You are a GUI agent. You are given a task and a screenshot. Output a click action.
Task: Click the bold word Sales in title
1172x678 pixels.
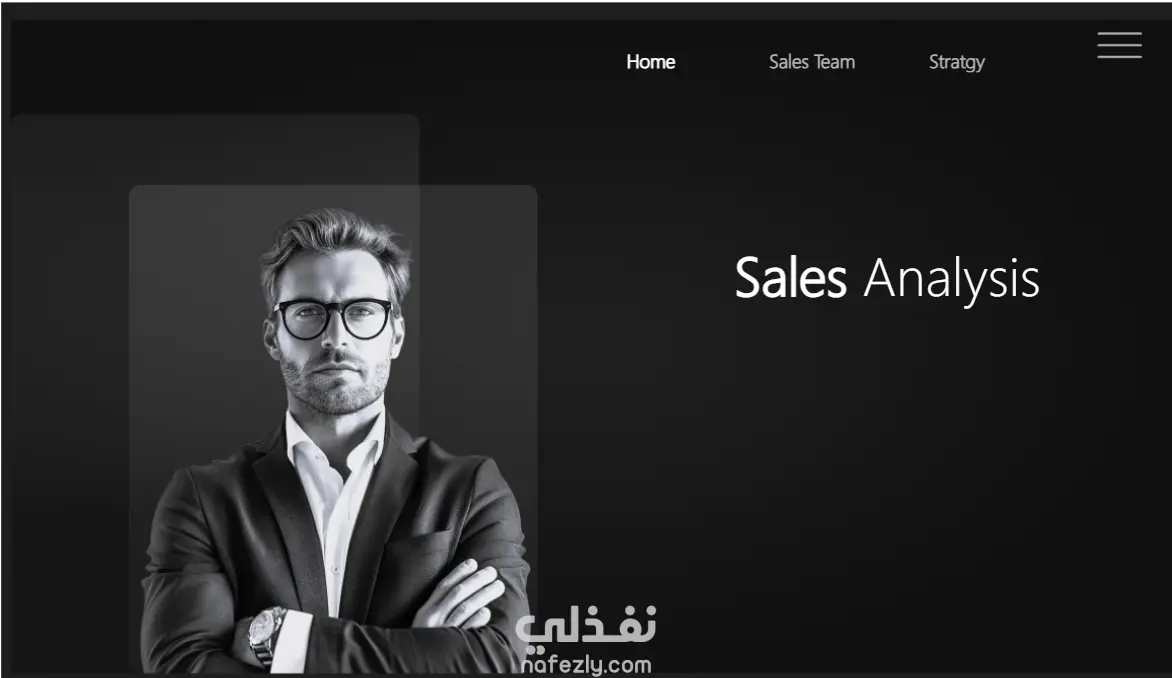[790, 278]
